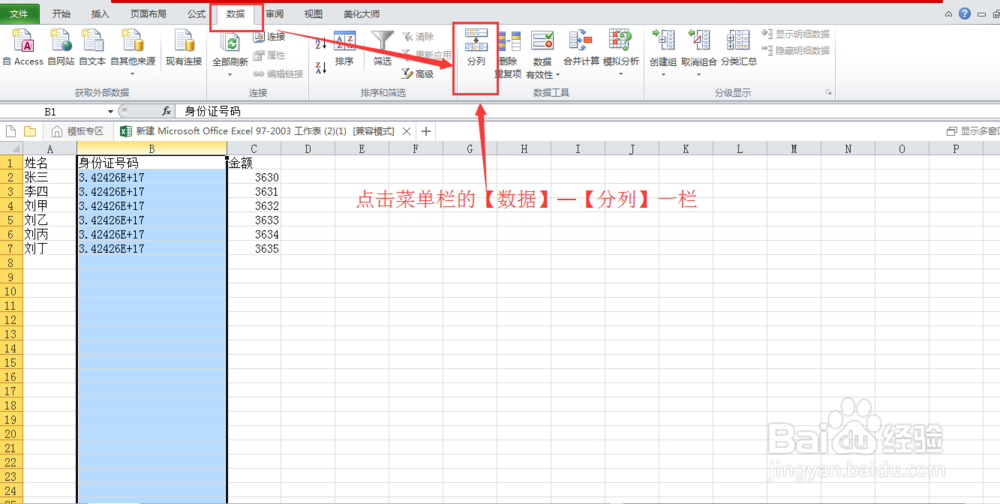This screenshot has height=504, width=1000.
Task: Switch to the 视图 View tab
Action: (313, 13)
